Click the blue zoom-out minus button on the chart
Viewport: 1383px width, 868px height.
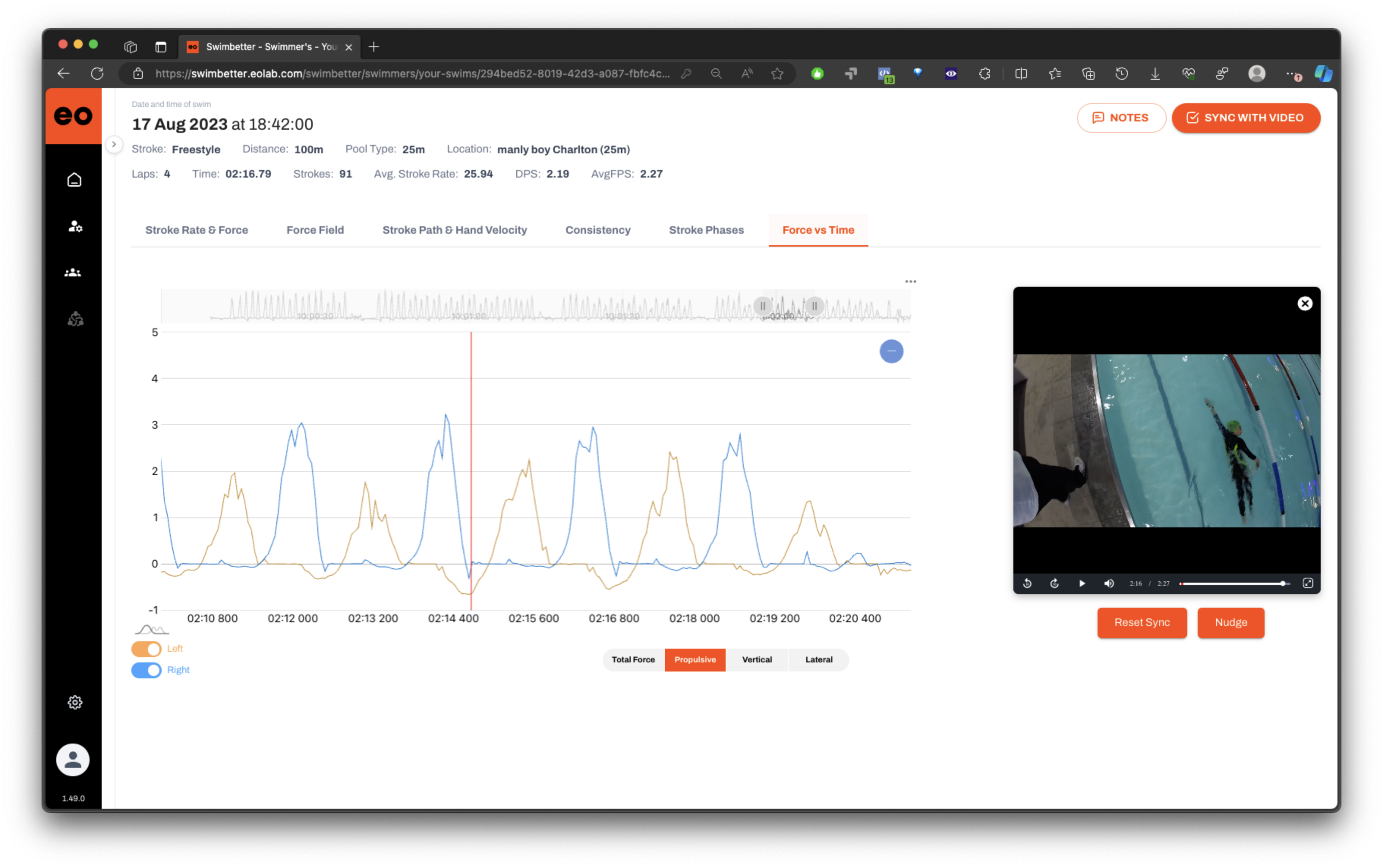tap(892, 351)
